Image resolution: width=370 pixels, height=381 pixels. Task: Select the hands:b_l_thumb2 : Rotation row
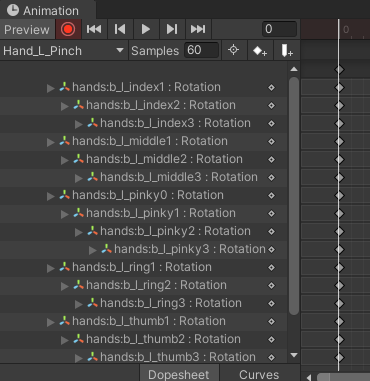(x=143, y=339)
